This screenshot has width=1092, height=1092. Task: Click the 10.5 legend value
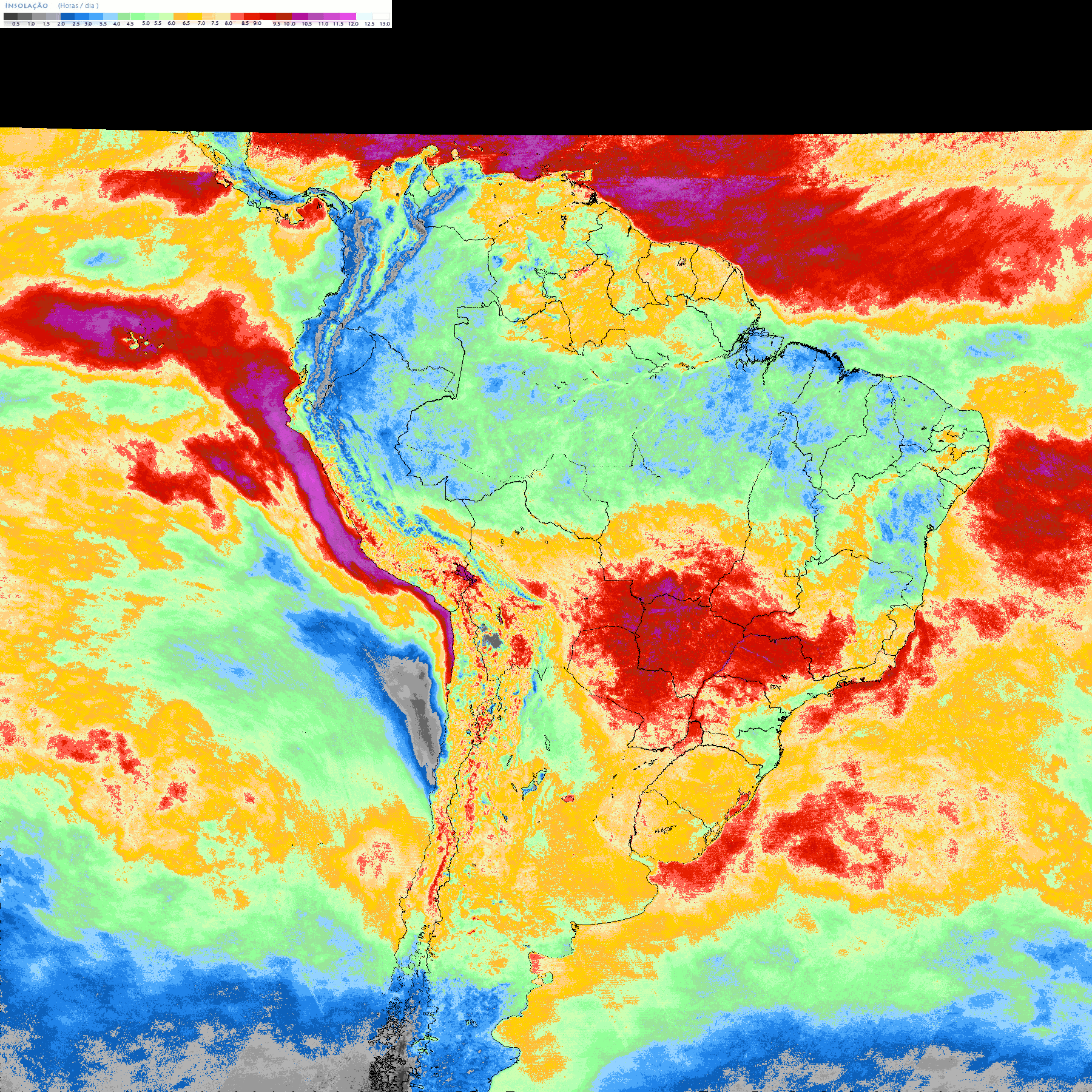pyautogui.click(x=307, y=24)
